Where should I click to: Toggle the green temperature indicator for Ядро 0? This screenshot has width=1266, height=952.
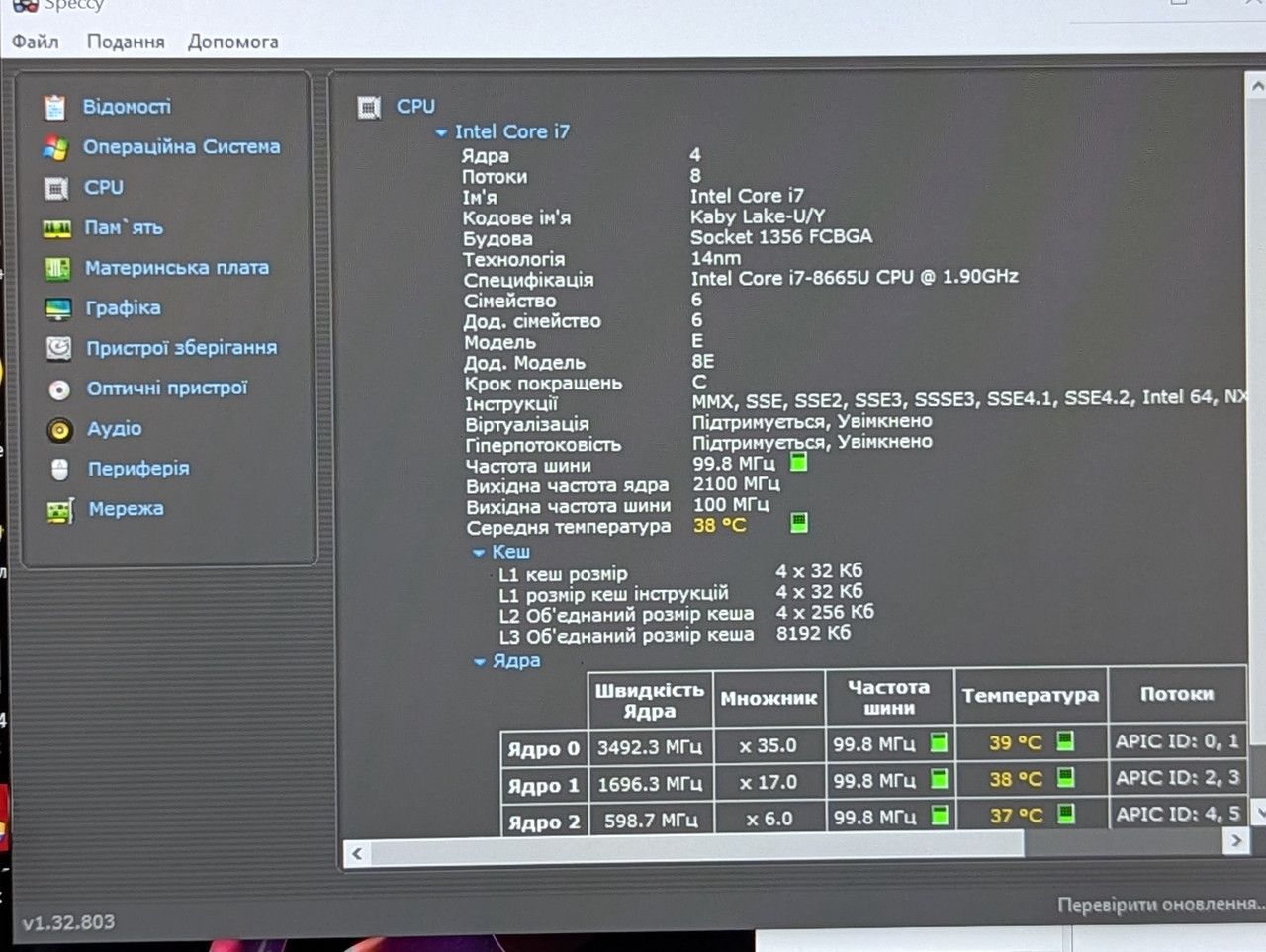1065,740
